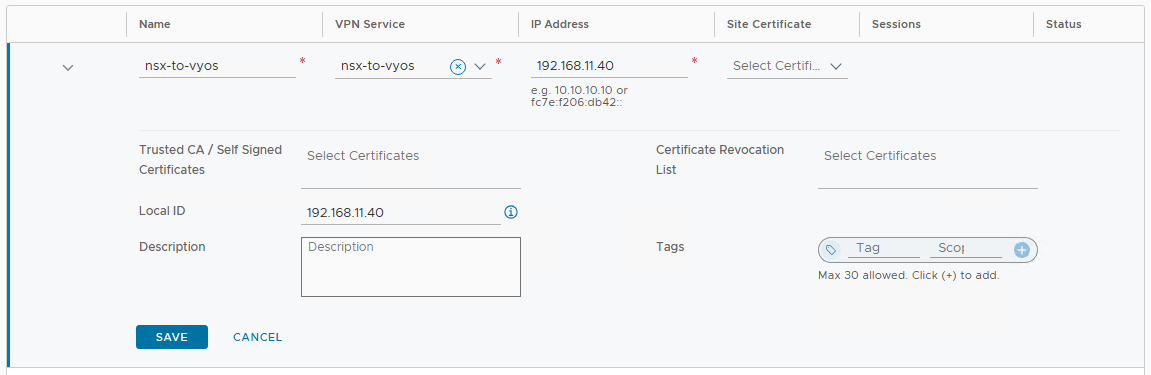Image resolution: width=1151 pixels, height=375 pixels.
Task: Click the Local ID input field
Action: click(x=401, y=213)
